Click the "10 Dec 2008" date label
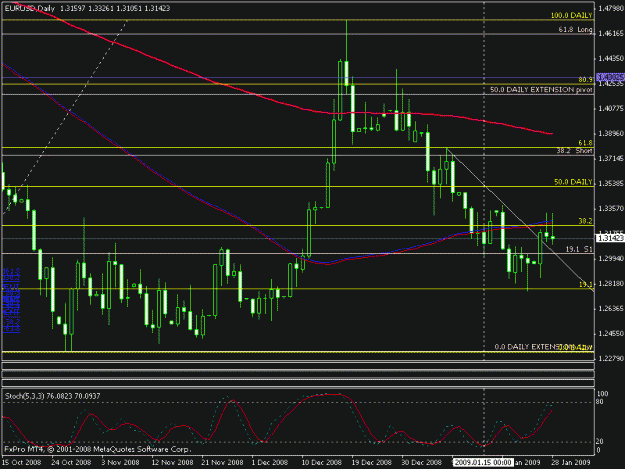The height and width of the screenshot is (469, 625). [x=321, y=463]
